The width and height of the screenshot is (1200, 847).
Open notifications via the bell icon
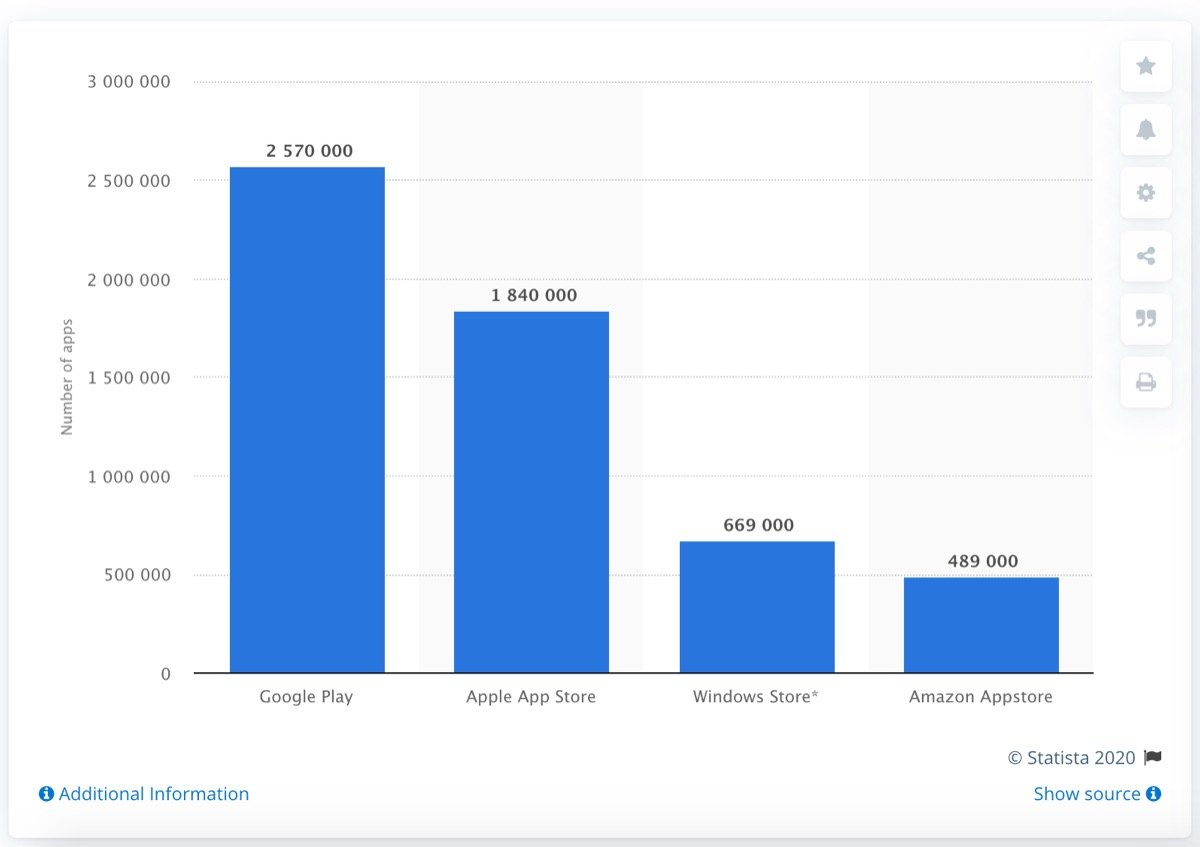pos(1146,129)
